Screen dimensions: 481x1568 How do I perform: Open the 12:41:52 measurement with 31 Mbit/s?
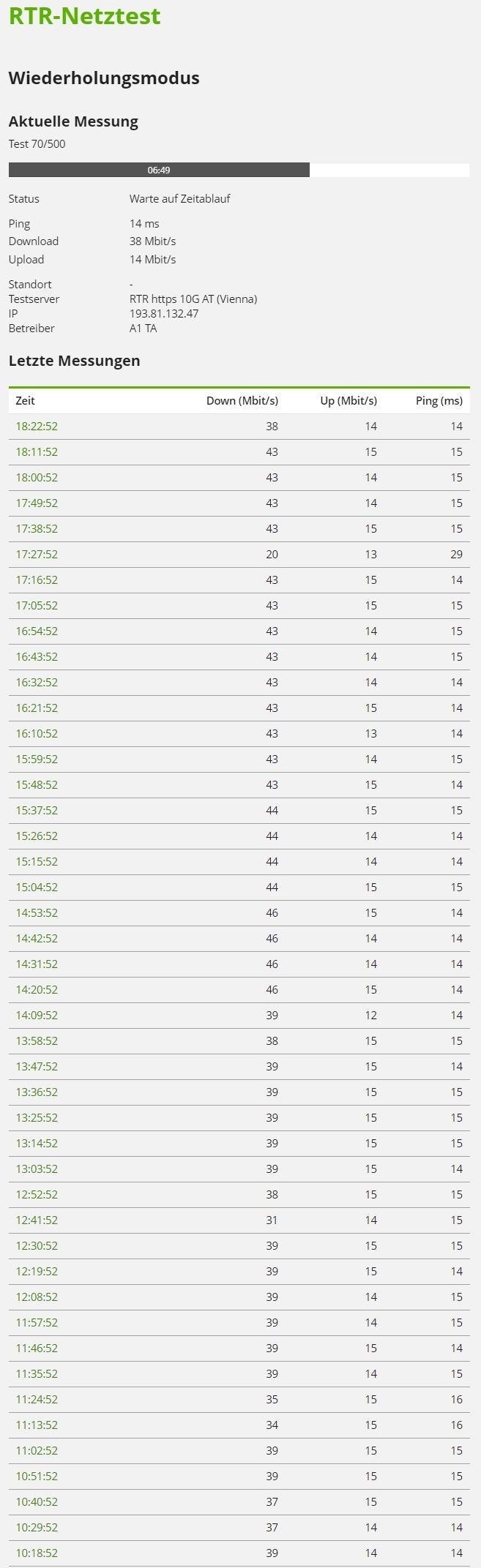tap(37, 1220)
